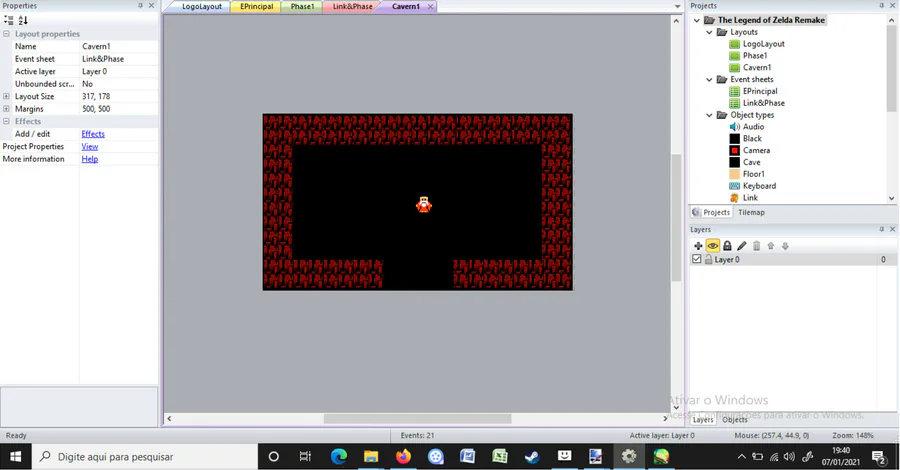This screenshot has width=900, height=470.
Task: Toggle the lock icon on Layer 0 row
Action: [708, 259]
